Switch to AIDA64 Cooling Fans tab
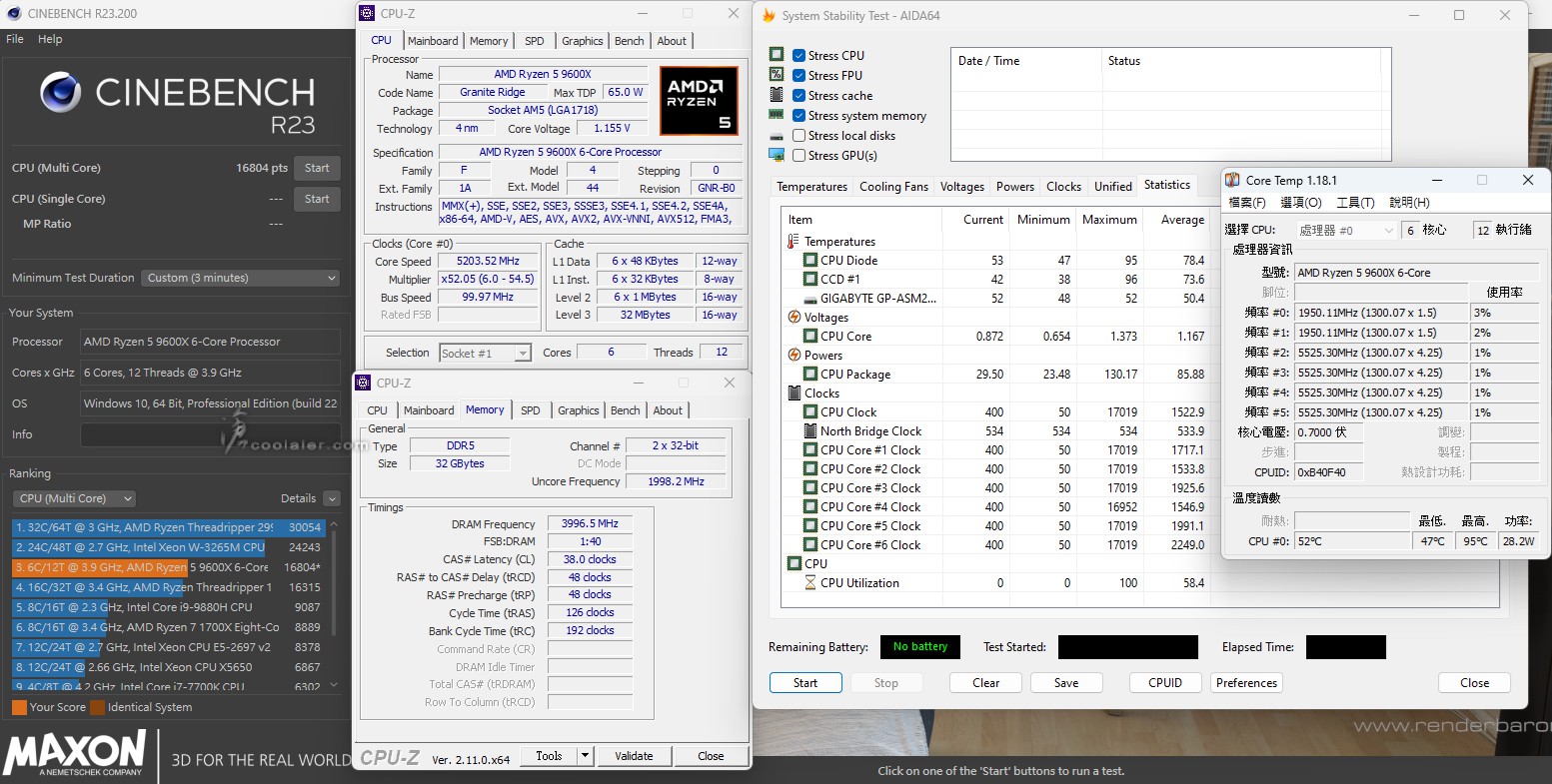1552x784 pixels. click(x=893, y=187)
